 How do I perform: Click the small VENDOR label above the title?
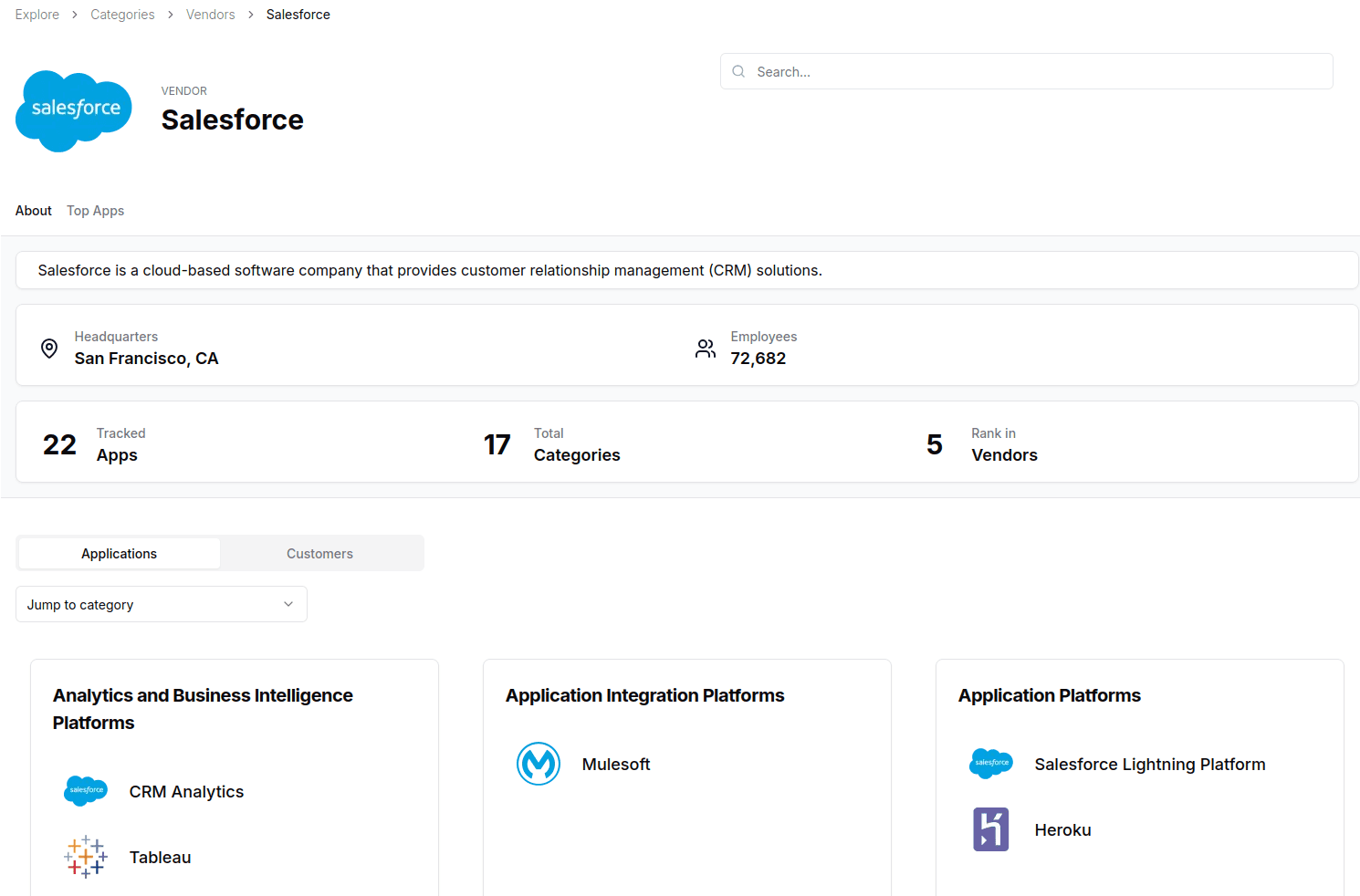184,91
